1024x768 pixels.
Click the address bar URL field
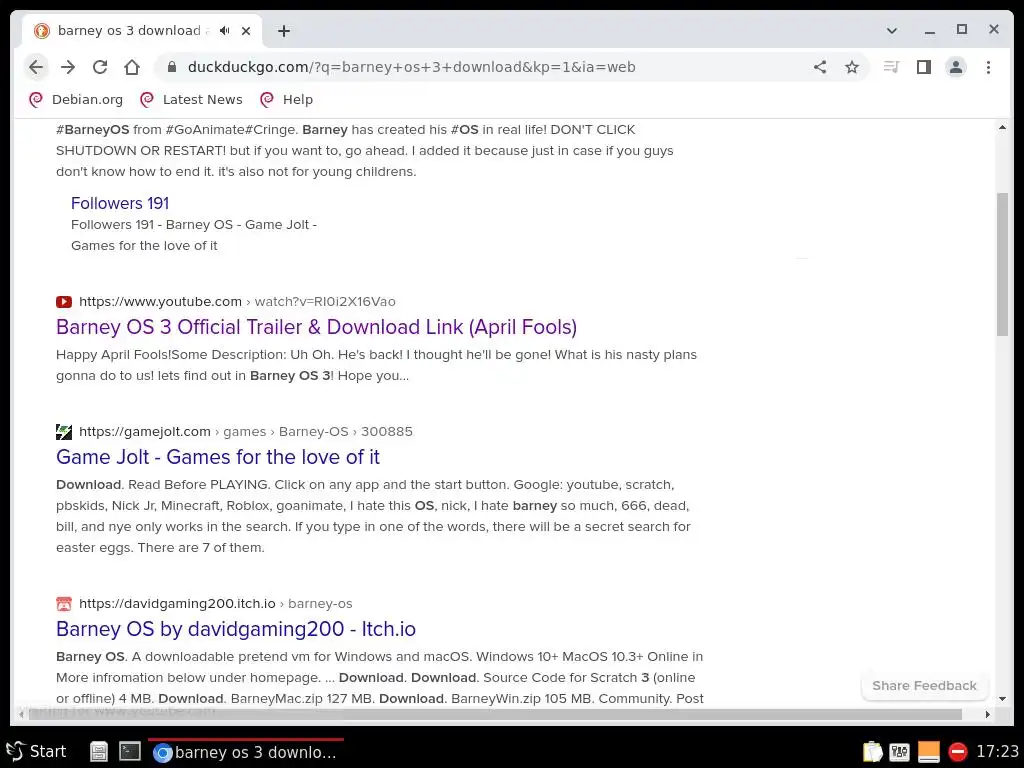[x=411, y=67]
